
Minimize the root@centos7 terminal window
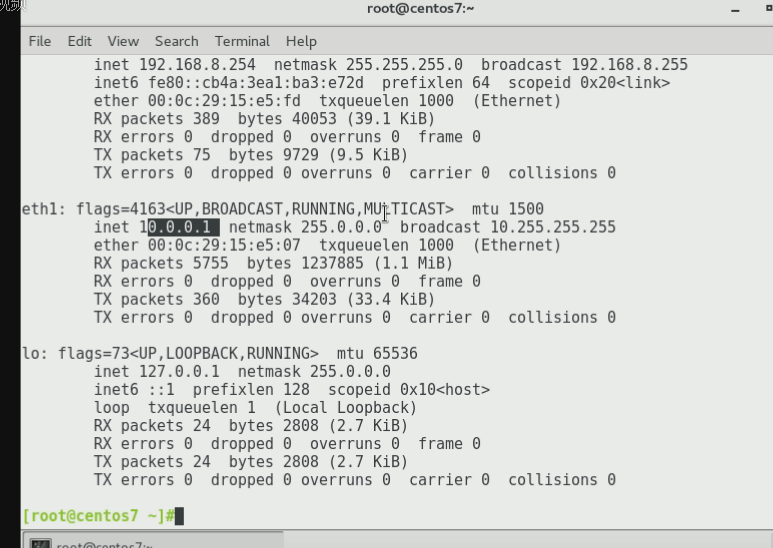point(735,9)
